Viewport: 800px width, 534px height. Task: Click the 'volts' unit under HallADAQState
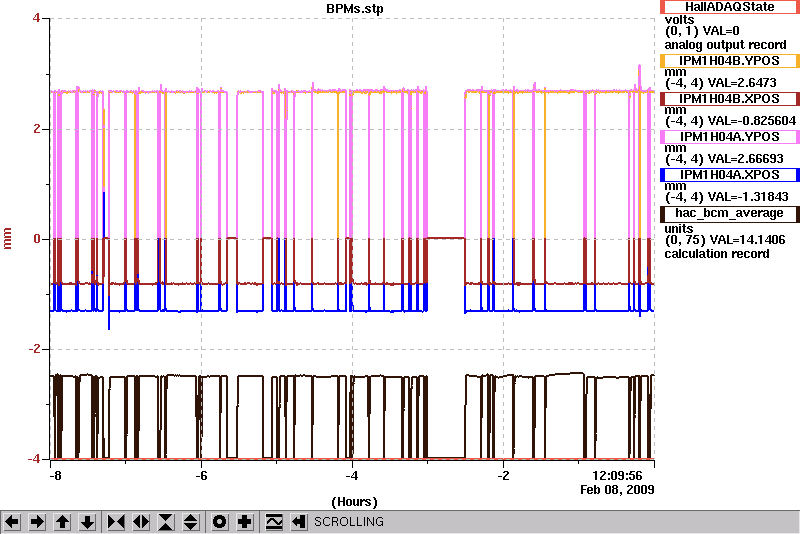(680, 20)
